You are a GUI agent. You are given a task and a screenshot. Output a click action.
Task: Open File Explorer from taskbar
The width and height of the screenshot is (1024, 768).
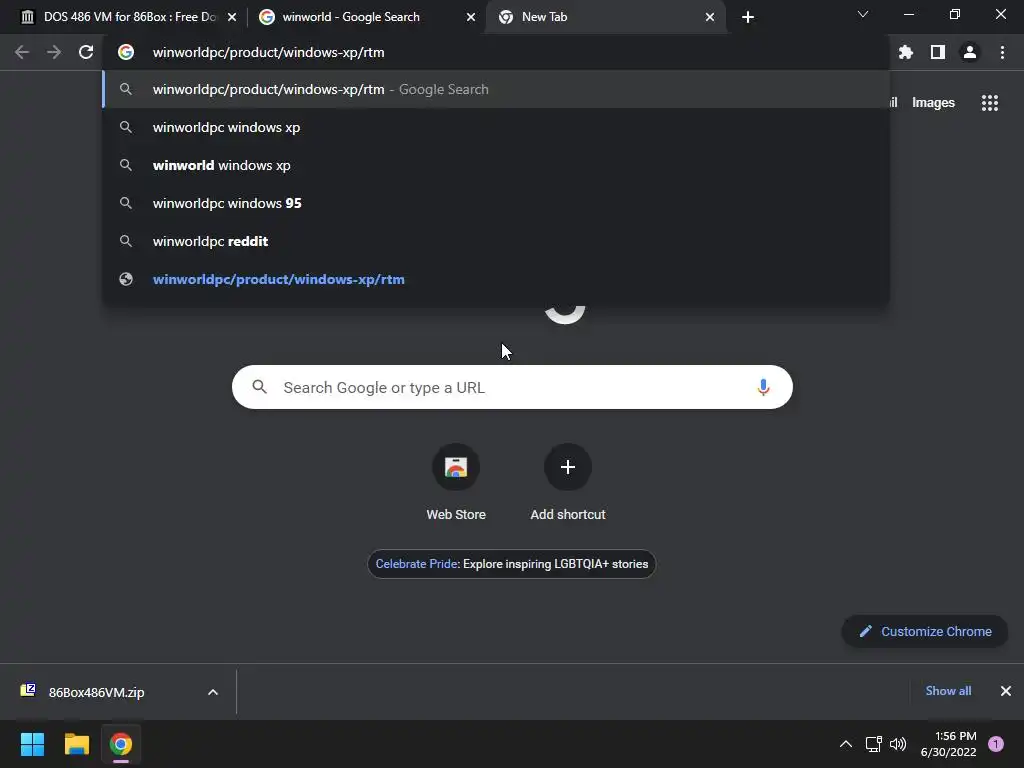pos(77,744)
